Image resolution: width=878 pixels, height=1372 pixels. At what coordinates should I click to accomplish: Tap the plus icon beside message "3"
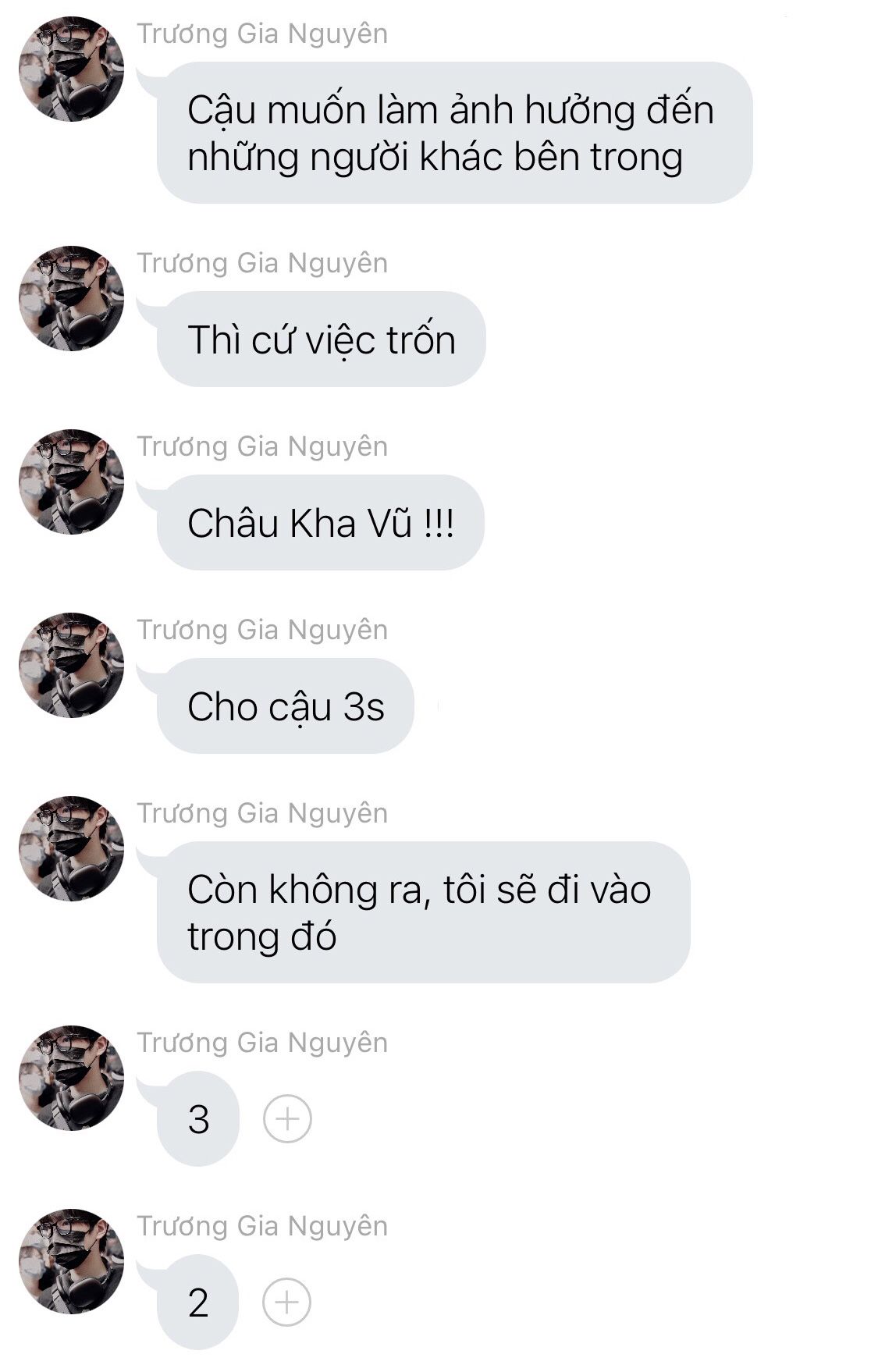click(x=287, y=1119)
